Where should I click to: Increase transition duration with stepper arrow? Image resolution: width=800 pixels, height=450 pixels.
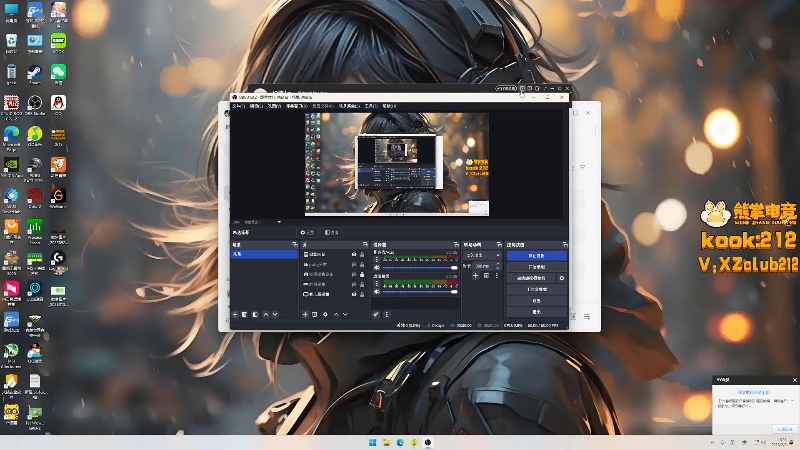coord(498,264)
